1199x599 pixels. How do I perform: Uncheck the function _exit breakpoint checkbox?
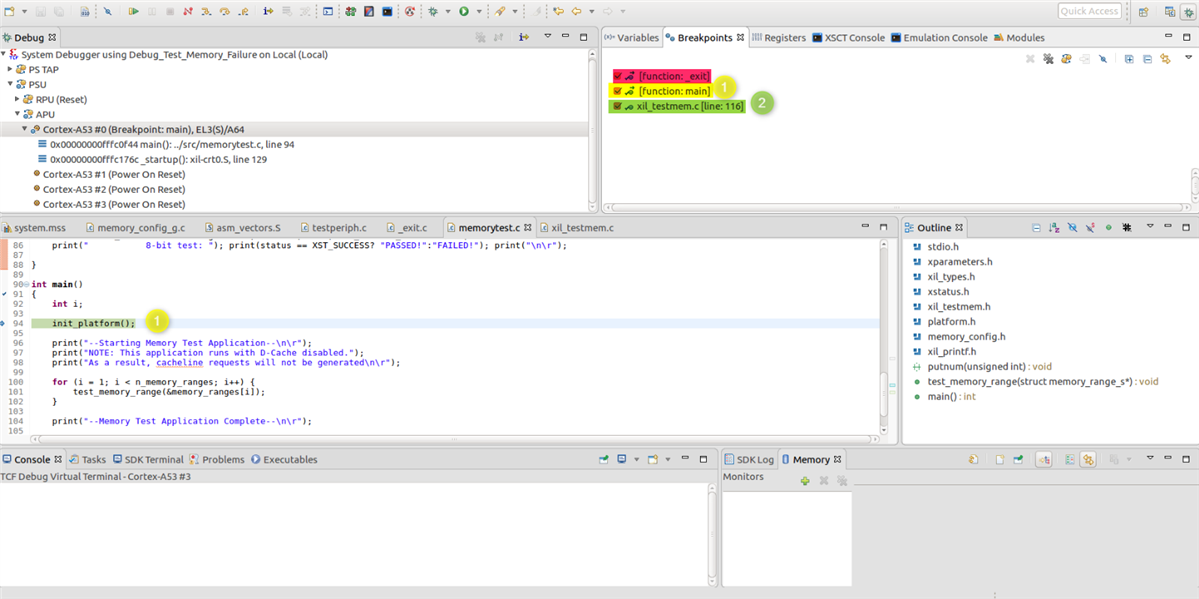point(618,76)
